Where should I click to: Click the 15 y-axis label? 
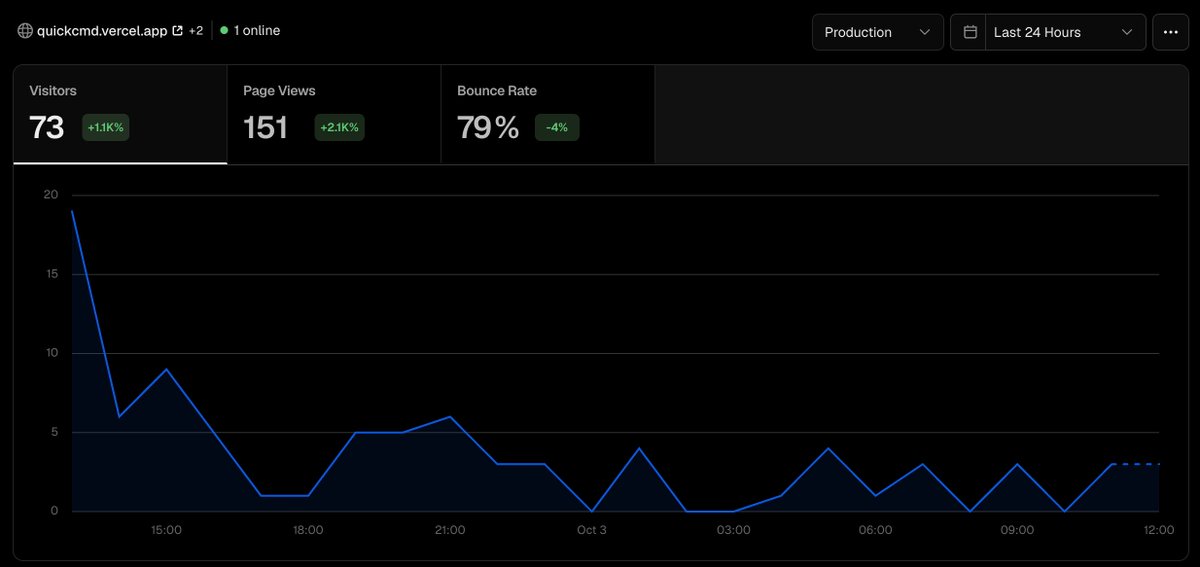point(51,274)
